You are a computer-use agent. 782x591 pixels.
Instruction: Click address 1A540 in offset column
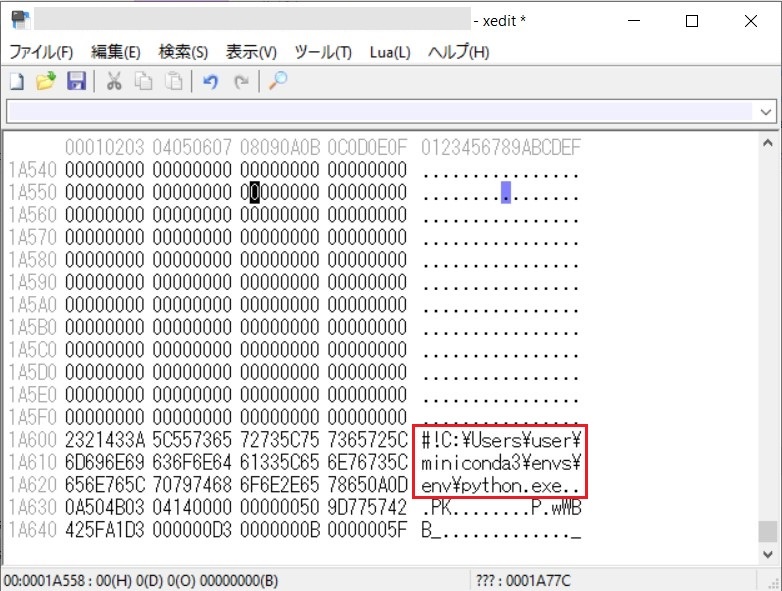[32, 170]
